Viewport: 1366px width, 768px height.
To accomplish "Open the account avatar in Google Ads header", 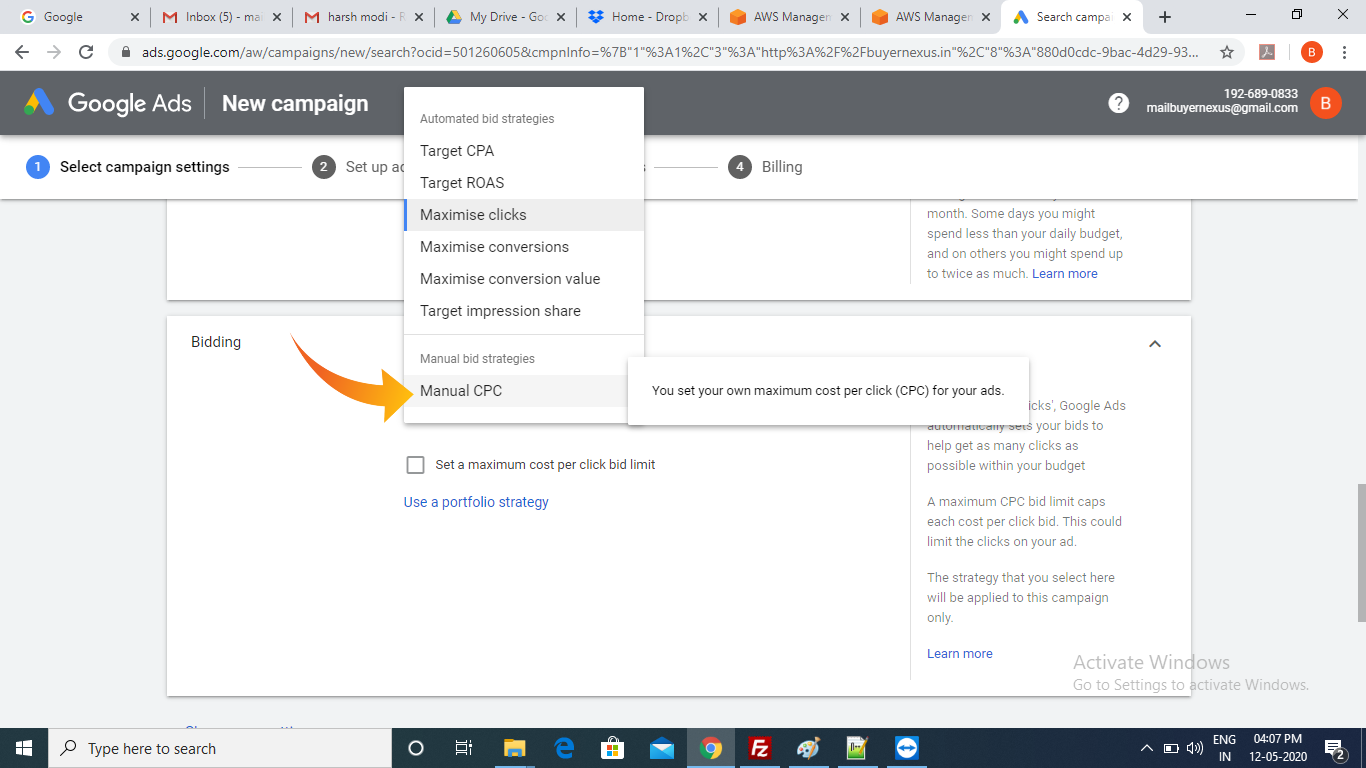I will point(1326,103).
